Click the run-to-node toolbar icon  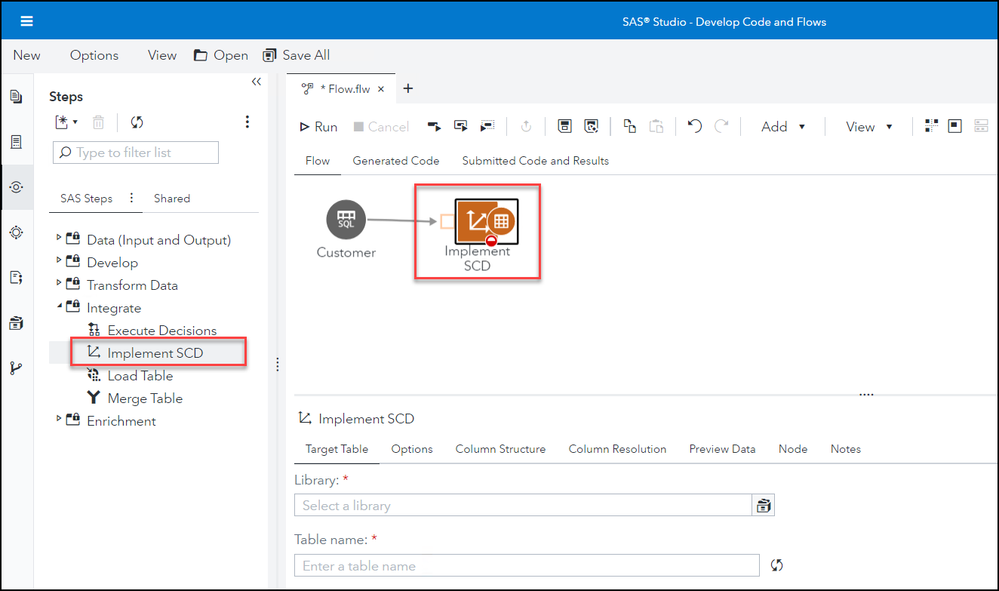(x=487, y=126)
